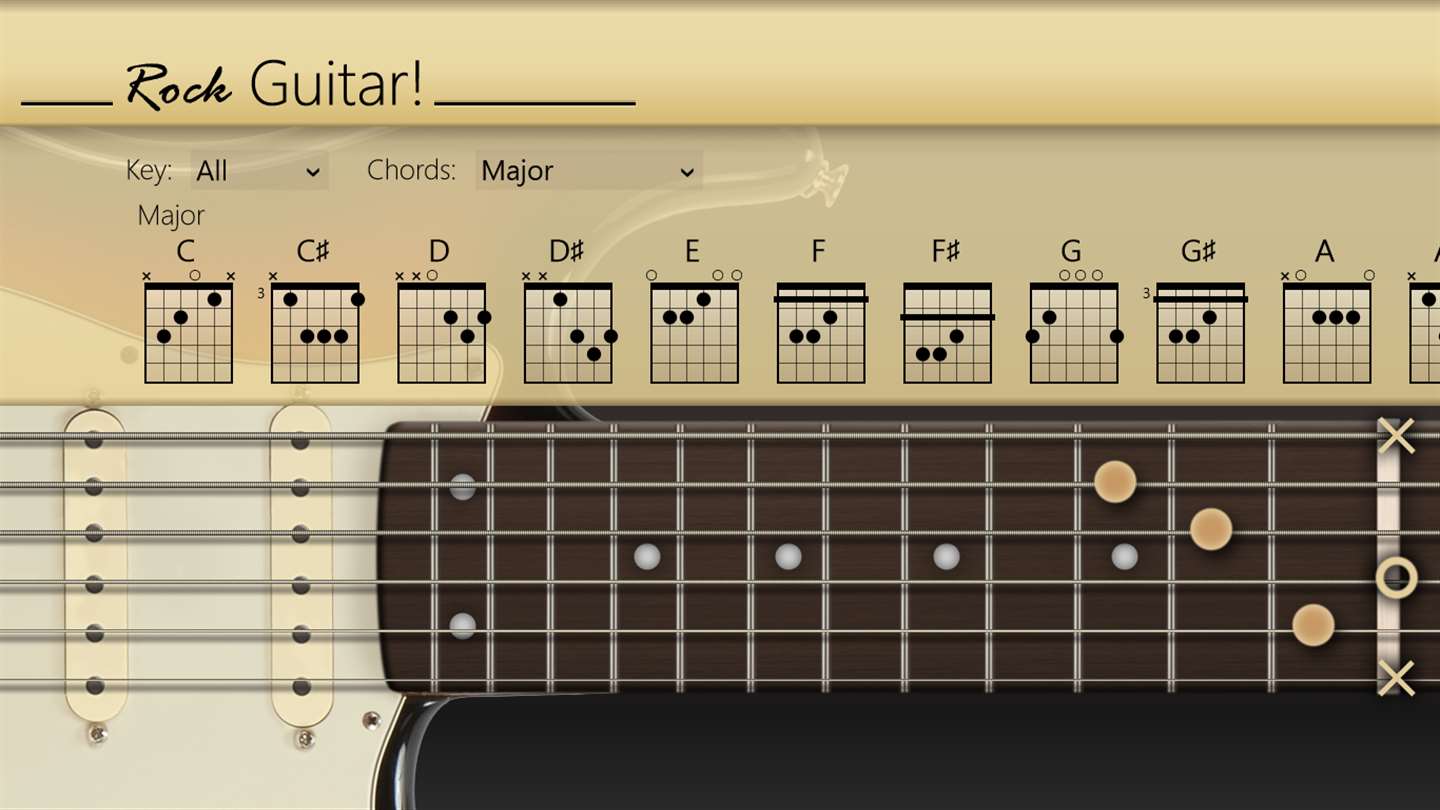Open the Chords dropdown showing Major

coord(589,171)
